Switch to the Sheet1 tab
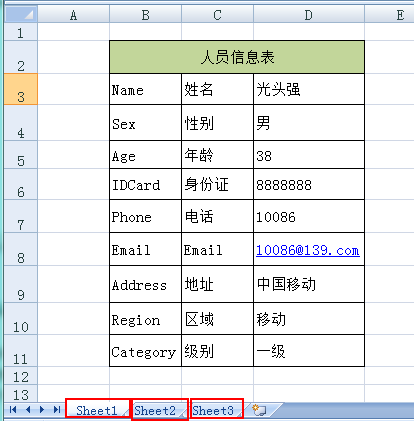The width and height of the screenshot is (414, 421). [x=97, y=410]
